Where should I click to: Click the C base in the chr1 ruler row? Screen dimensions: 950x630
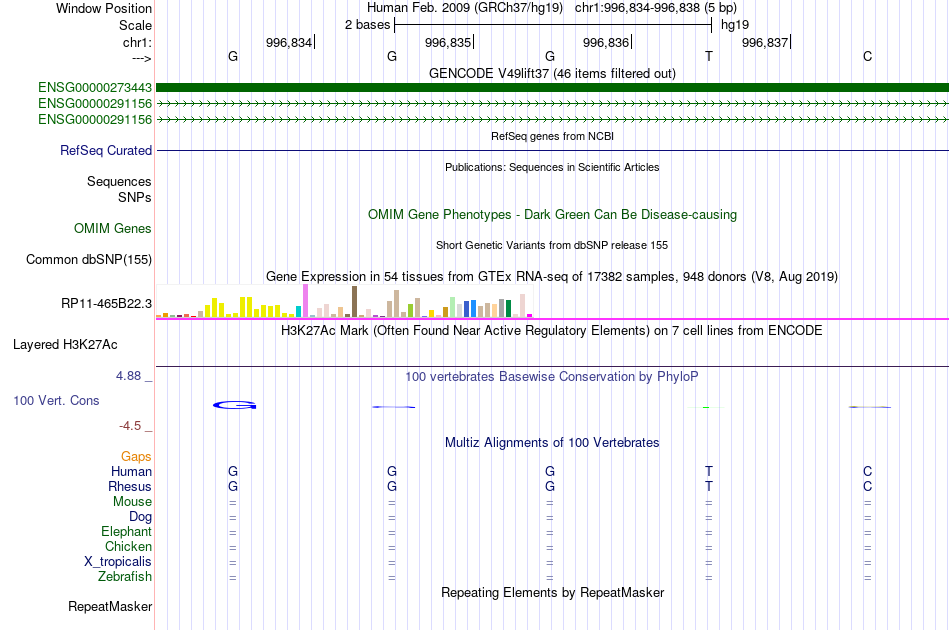pos(868,56)
